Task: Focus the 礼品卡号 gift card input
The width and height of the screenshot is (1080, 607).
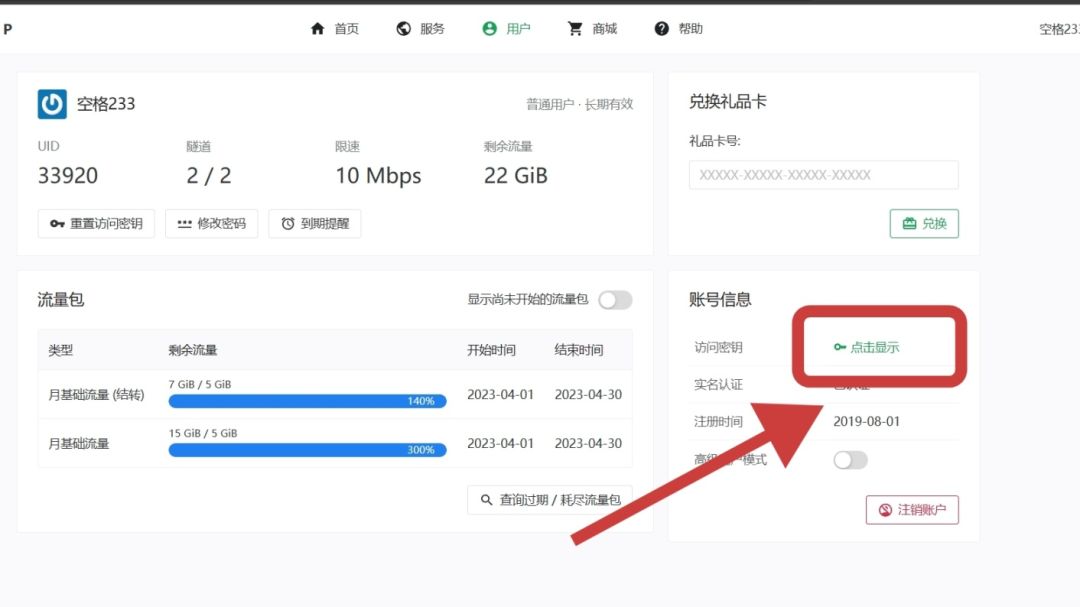Action: coord(824,175)
